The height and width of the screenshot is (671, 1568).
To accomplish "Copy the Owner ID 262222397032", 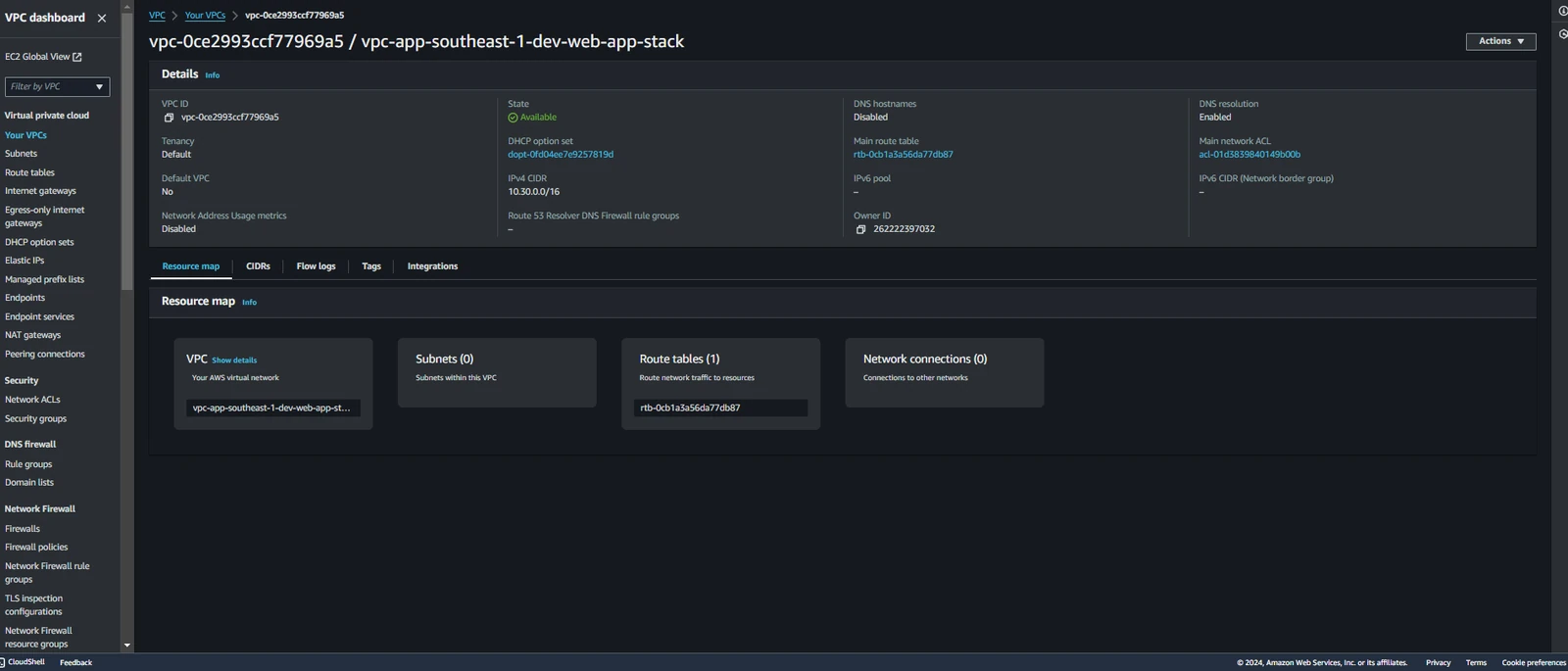I will (860, 229).
